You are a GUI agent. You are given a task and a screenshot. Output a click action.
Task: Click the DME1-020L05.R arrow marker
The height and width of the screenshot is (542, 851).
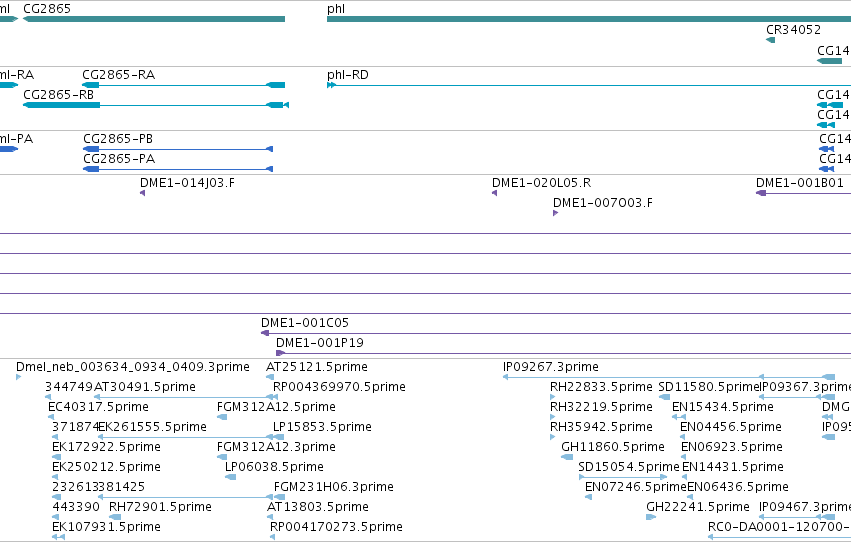[x=494, y=193]
